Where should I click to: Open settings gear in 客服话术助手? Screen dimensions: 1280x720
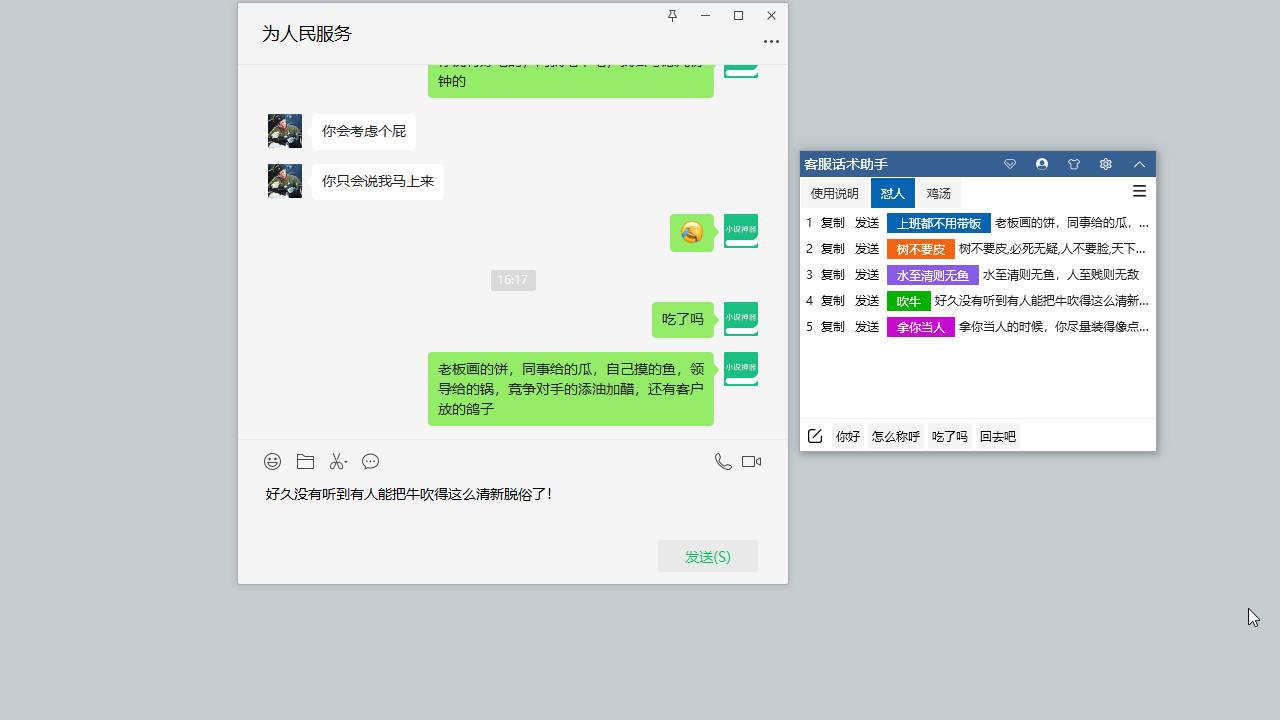tap(1106, 164)
